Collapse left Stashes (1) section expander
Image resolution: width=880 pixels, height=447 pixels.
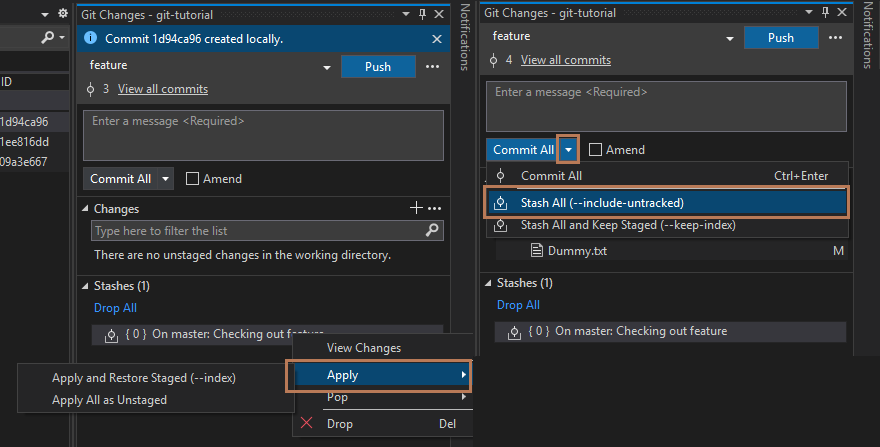pyautogui.click(x=85, y=286)
